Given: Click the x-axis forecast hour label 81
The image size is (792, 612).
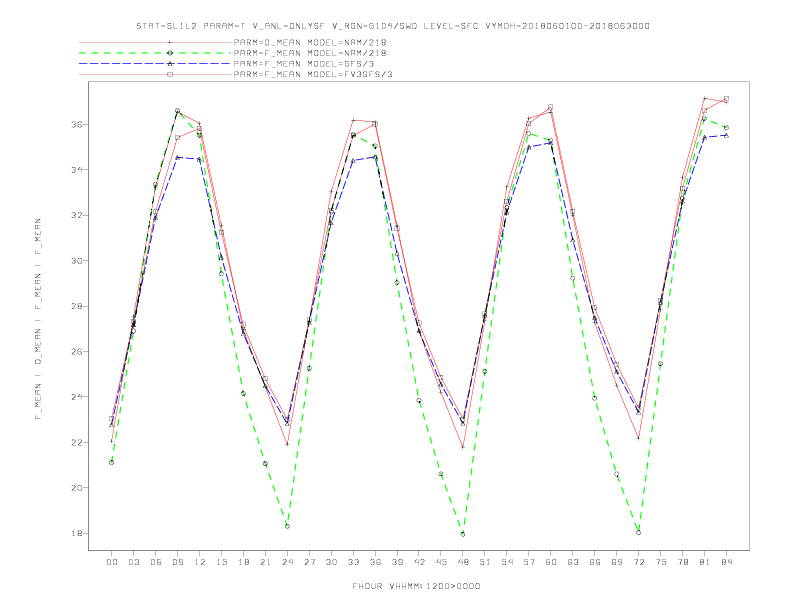Looking at the screenshot, I should point(705,562).
